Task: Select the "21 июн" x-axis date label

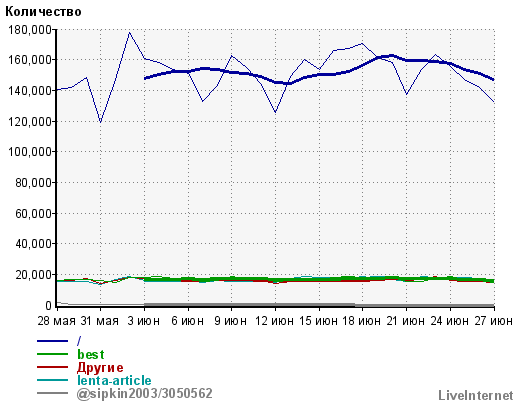Action: [406, 321]
